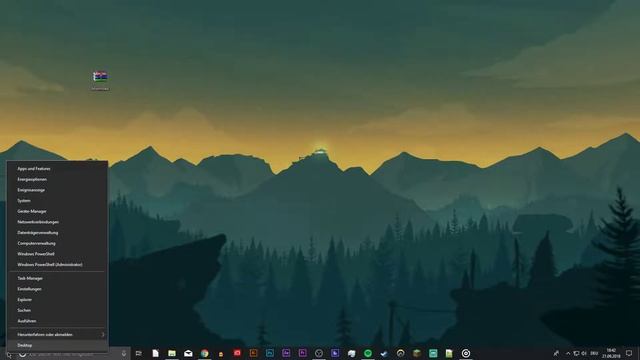Screen dimensions: 640x360
Task: Open the grey round OBS-style taskbar icon
Action: click(319, 353)
